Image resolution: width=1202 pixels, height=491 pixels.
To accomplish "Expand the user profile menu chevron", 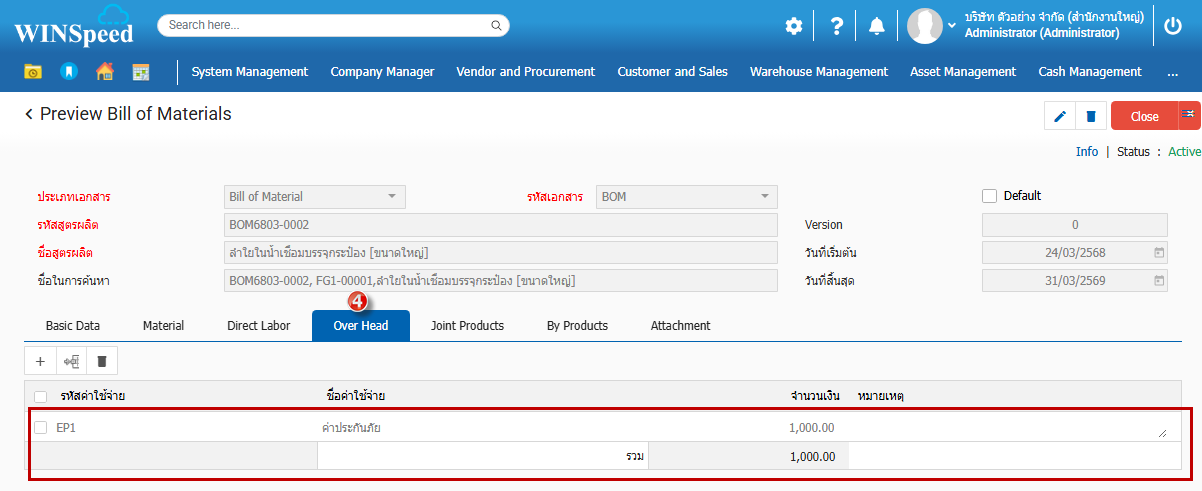I will [x=952, y=25].
